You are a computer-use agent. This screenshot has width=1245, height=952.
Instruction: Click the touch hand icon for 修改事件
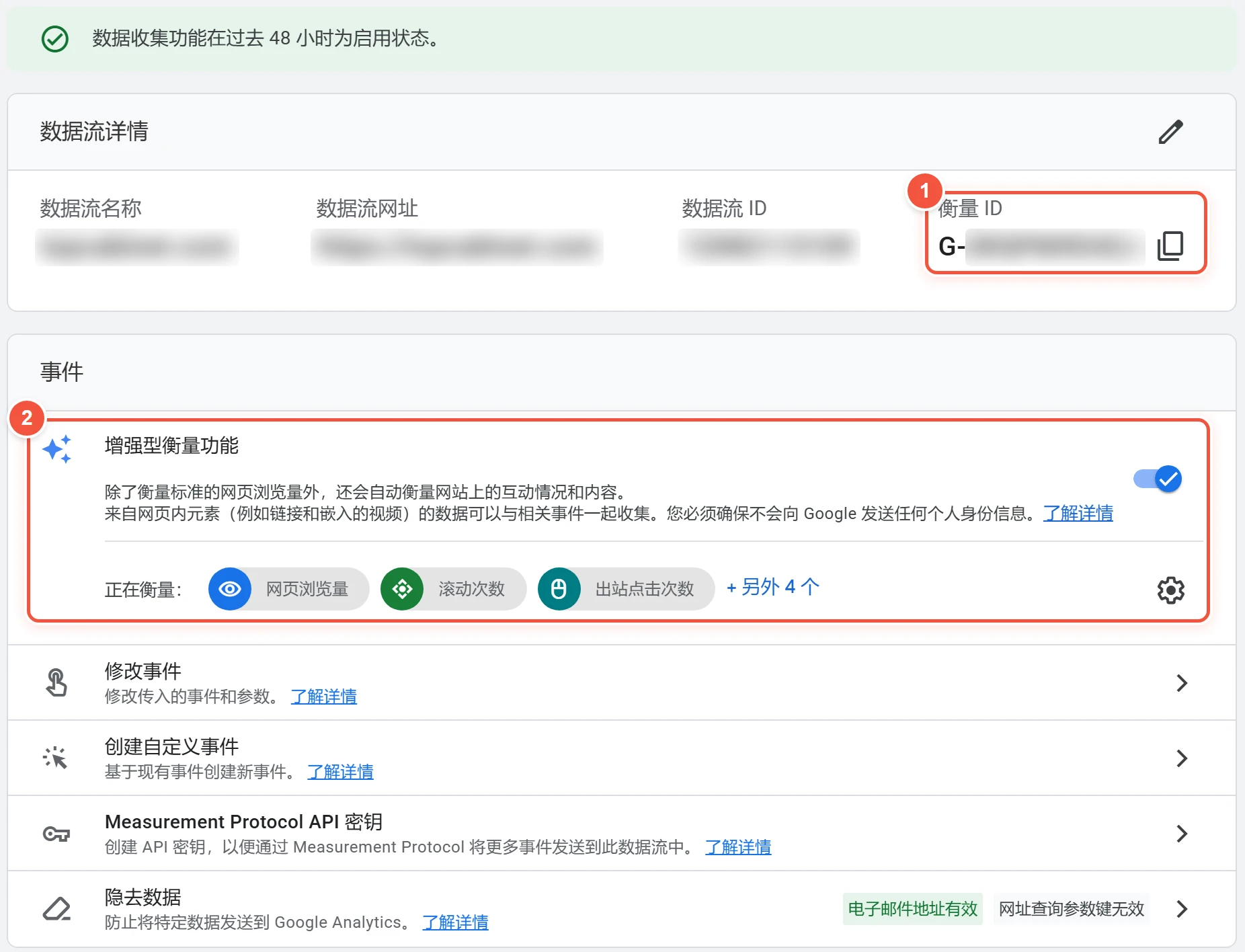[x=56, y=682]
